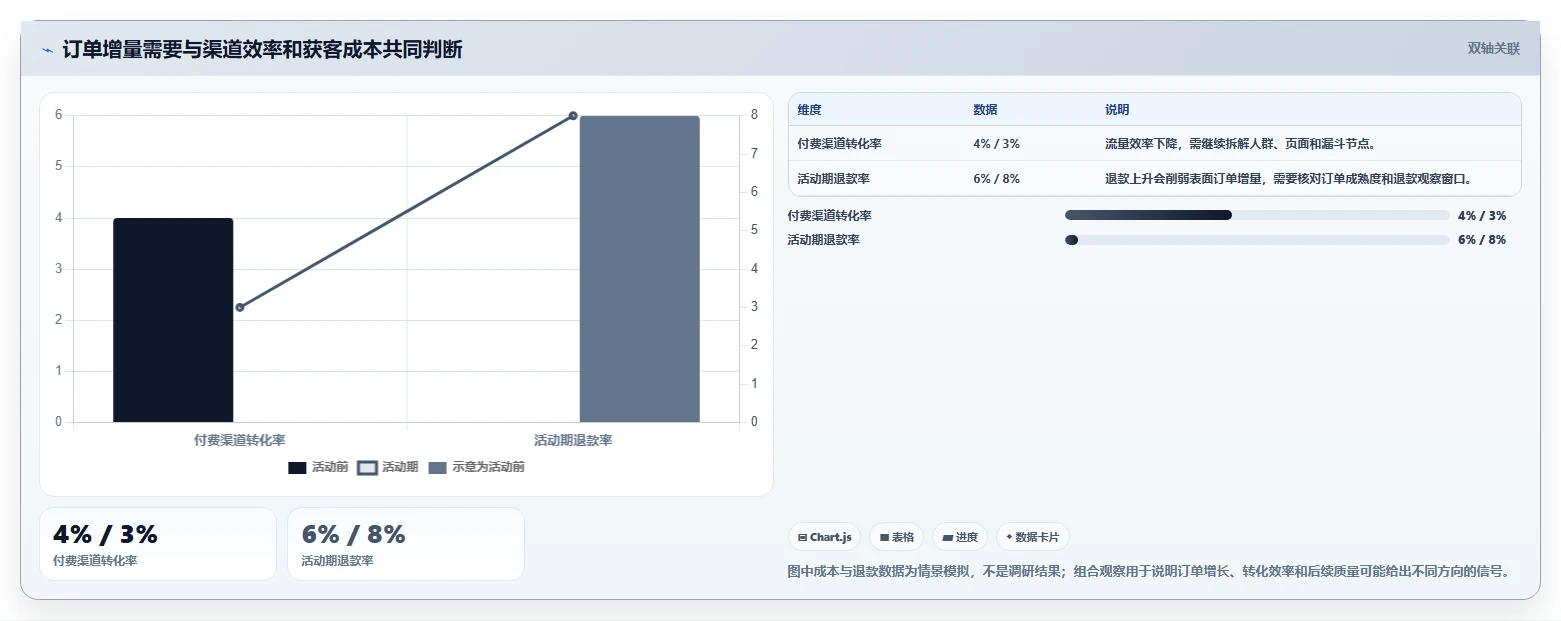The height and width of the screenshot is (621, 1561).
Task: Select the 表格 tag chip
Action: 896,537
